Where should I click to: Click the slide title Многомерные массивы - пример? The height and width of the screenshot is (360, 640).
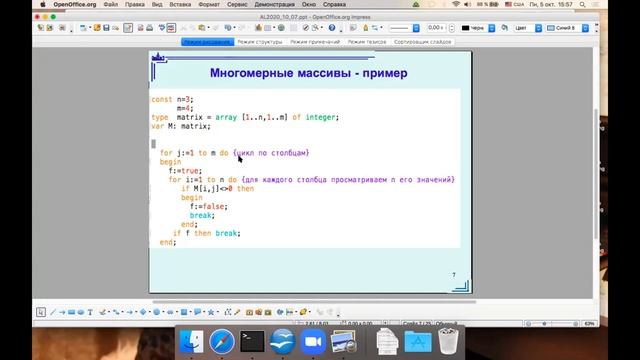(309, 73)
